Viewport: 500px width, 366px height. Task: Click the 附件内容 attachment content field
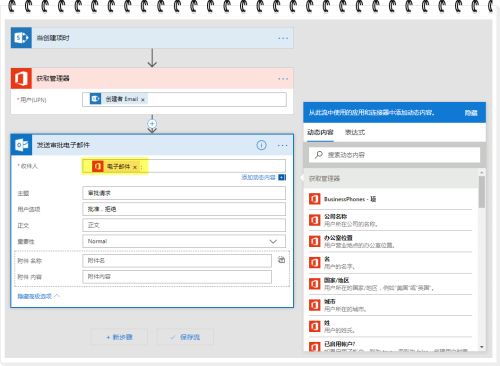click(x=177, y=277)
